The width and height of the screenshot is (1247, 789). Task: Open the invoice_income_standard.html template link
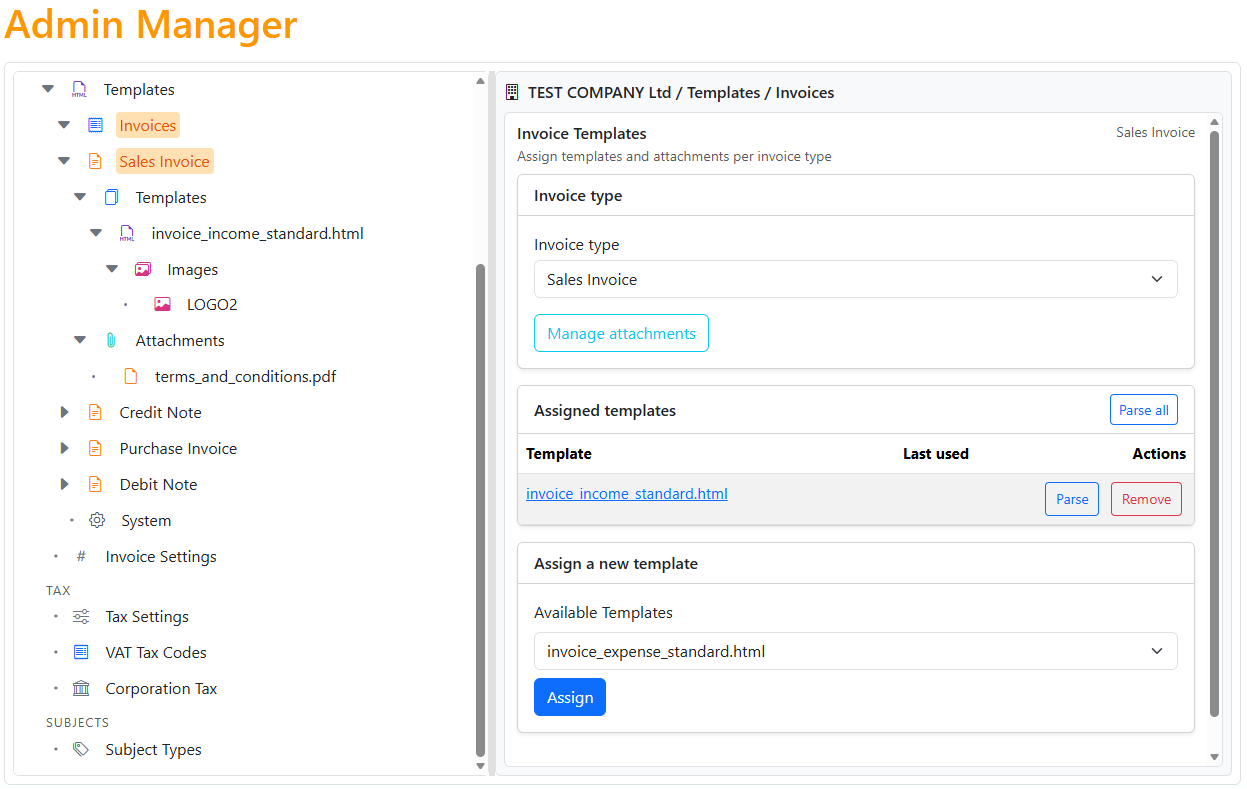pos(626,493)
